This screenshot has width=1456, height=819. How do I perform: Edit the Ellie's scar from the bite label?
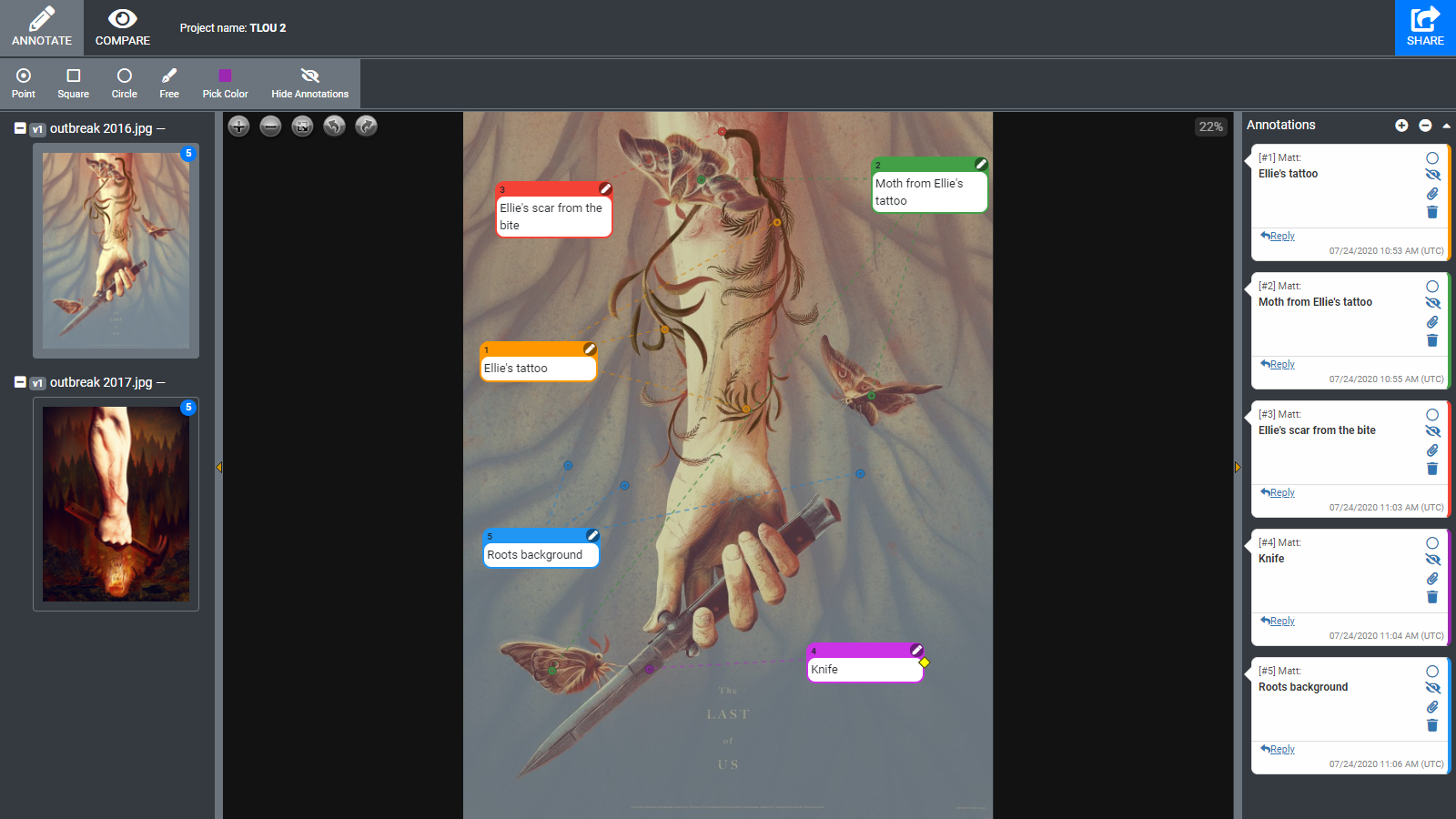[605, 188]
